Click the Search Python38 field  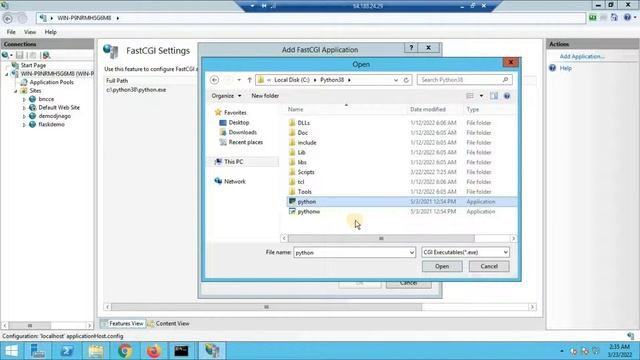tap(460, 80)
